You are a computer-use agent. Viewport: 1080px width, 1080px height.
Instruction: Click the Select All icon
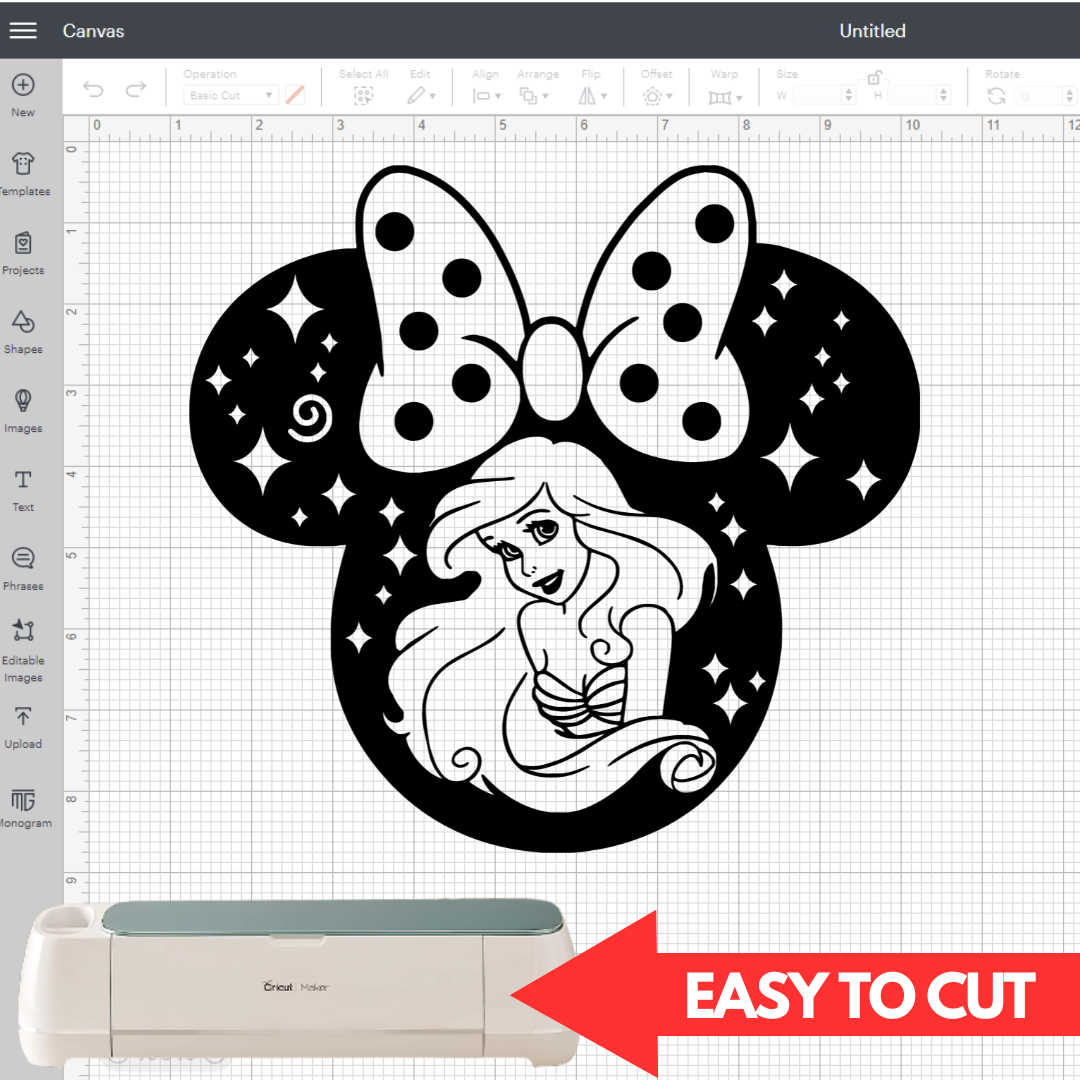[x=364, y=96]
